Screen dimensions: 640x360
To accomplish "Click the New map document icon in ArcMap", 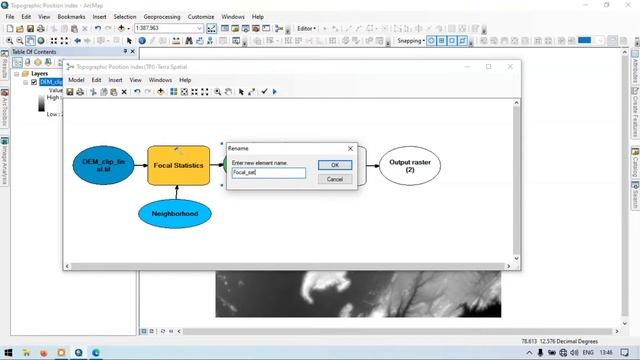I will pyautogui.click(x=10, y=29).
